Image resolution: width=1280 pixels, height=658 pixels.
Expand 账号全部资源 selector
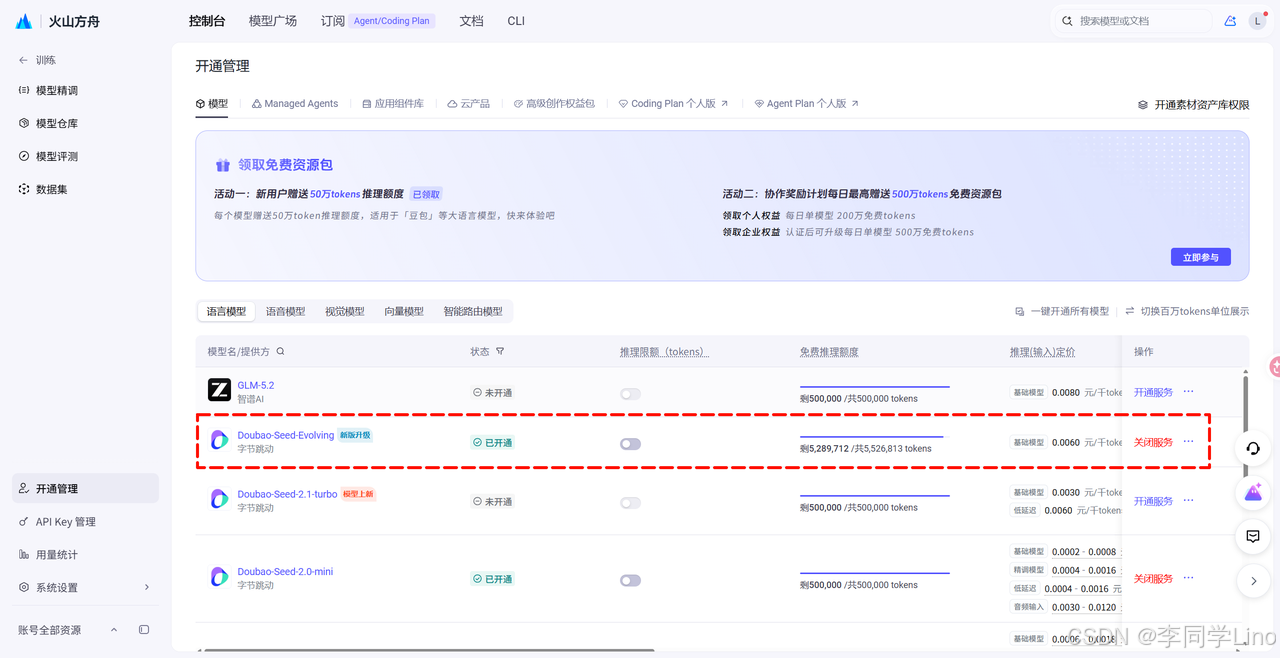[68, 630]
